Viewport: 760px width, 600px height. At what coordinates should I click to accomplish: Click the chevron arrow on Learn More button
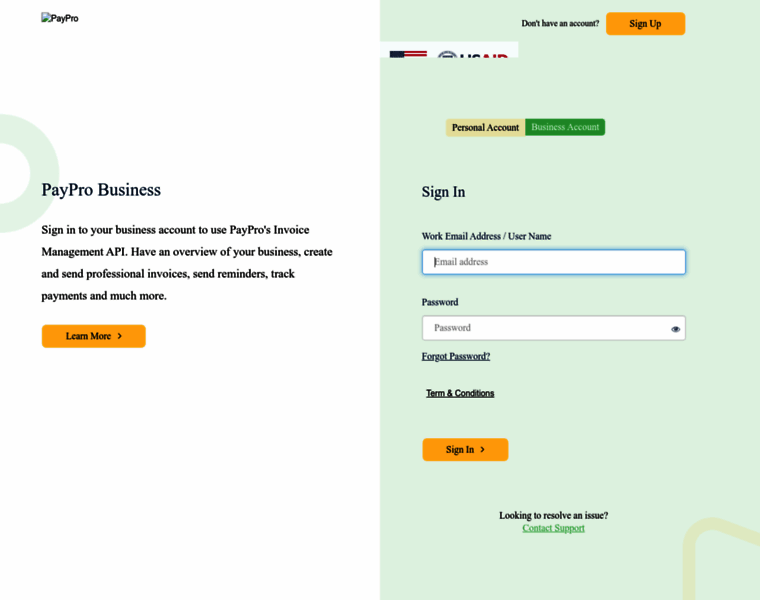click(x=120, y=336)
